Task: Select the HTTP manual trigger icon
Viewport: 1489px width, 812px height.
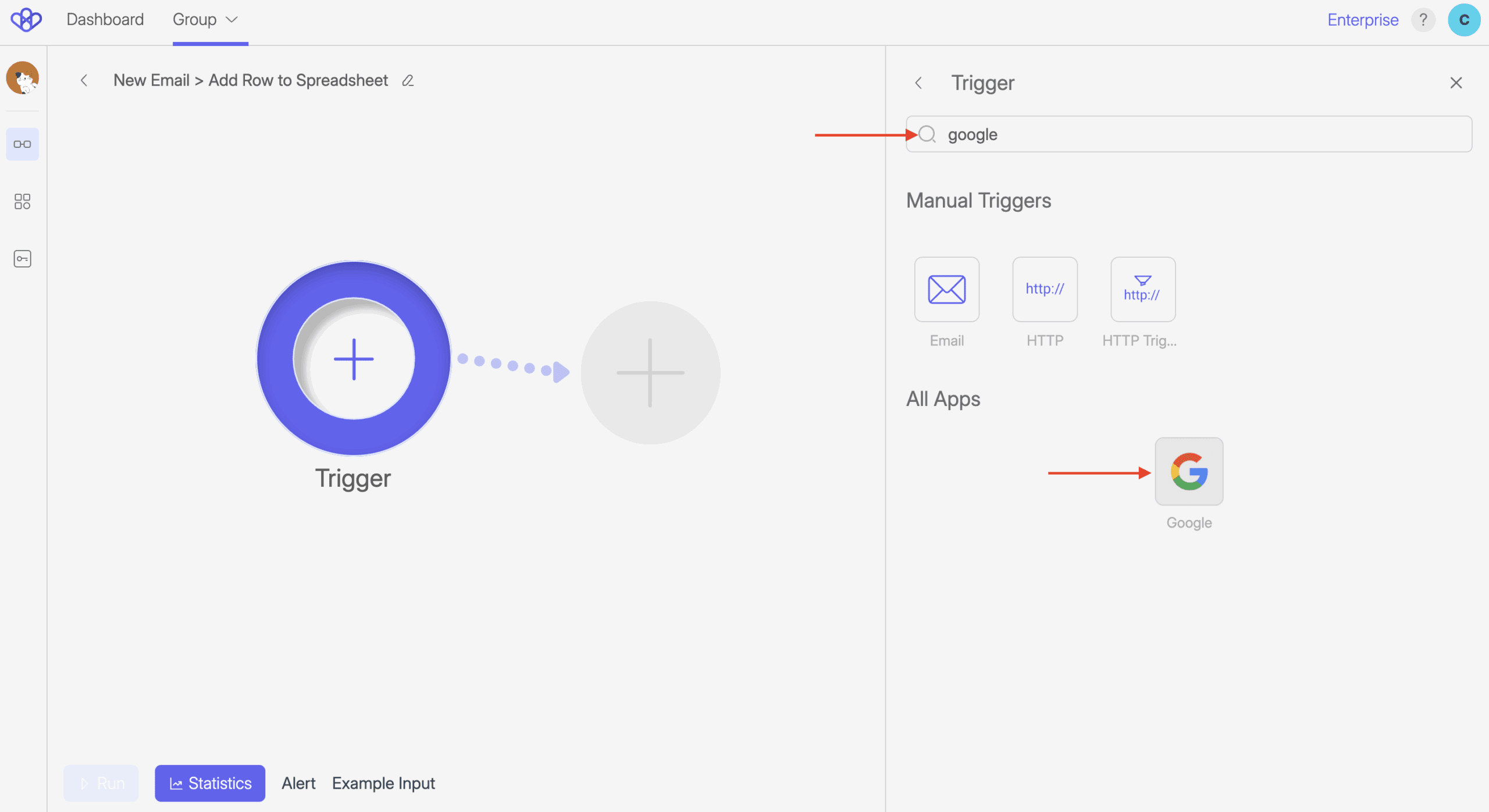Action: pos(1045,289)
